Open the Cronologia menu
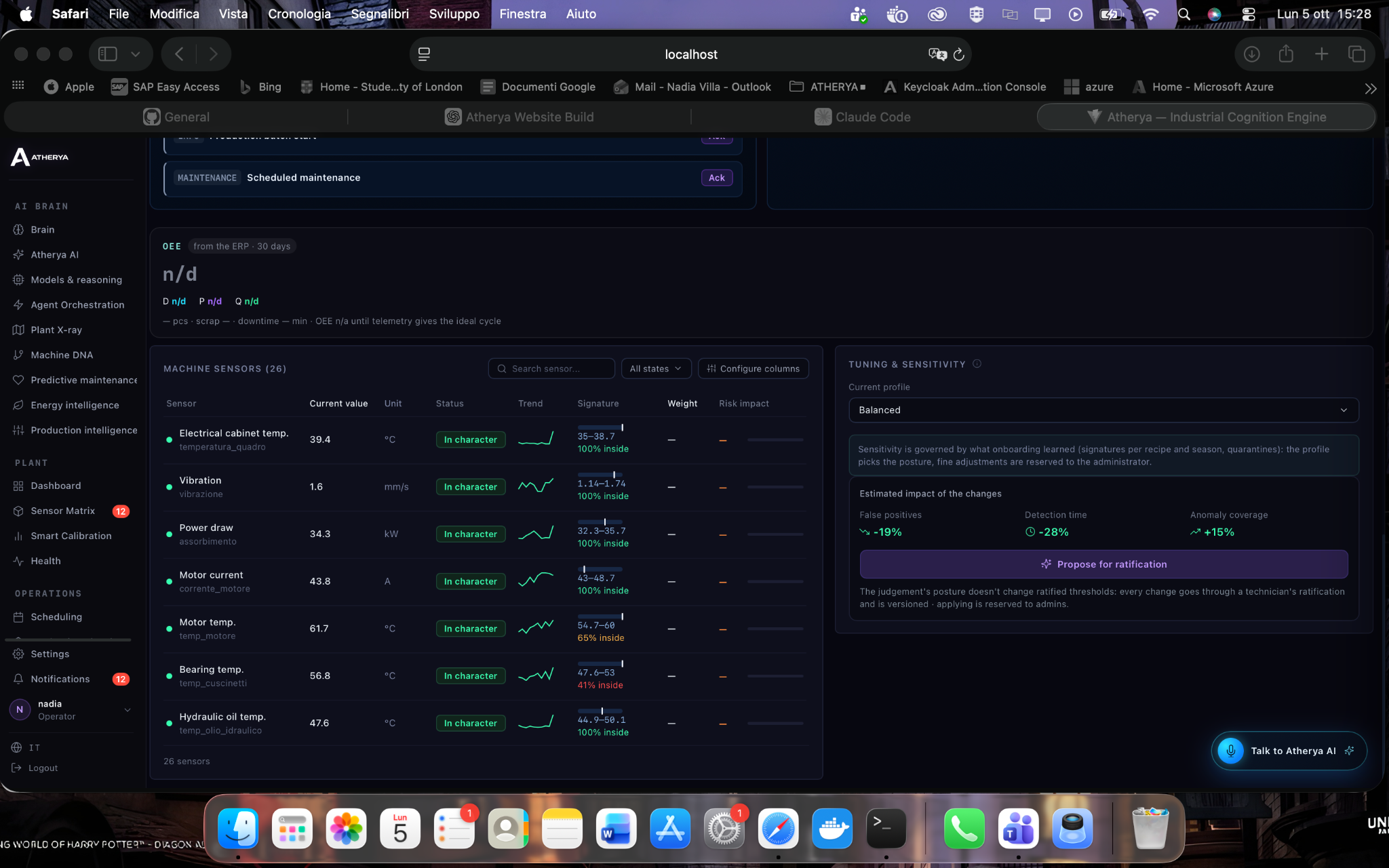 [x=299, y=14]
